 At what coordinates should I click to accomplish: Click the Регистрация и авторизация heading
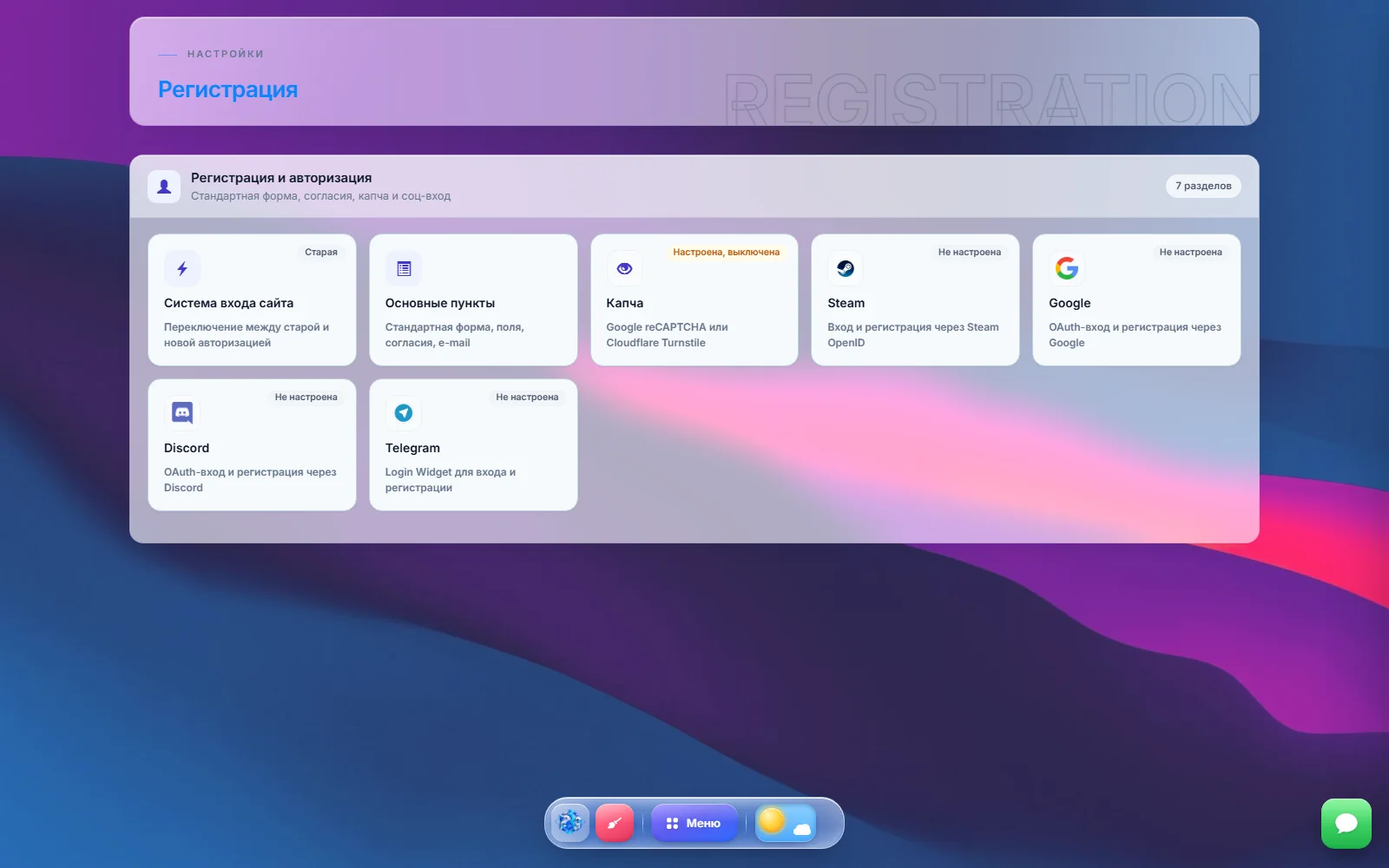pos(281,178)
